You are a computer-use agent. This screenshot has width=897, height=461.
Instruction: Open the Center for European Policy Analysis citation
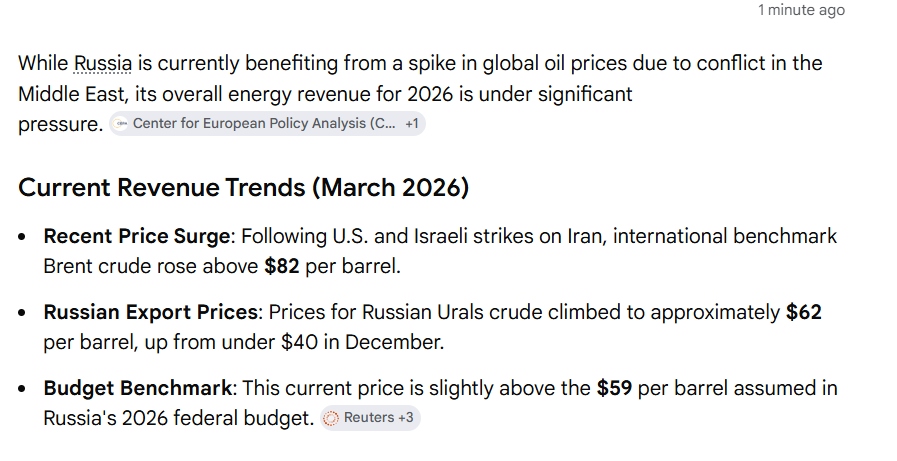[264, 124]
